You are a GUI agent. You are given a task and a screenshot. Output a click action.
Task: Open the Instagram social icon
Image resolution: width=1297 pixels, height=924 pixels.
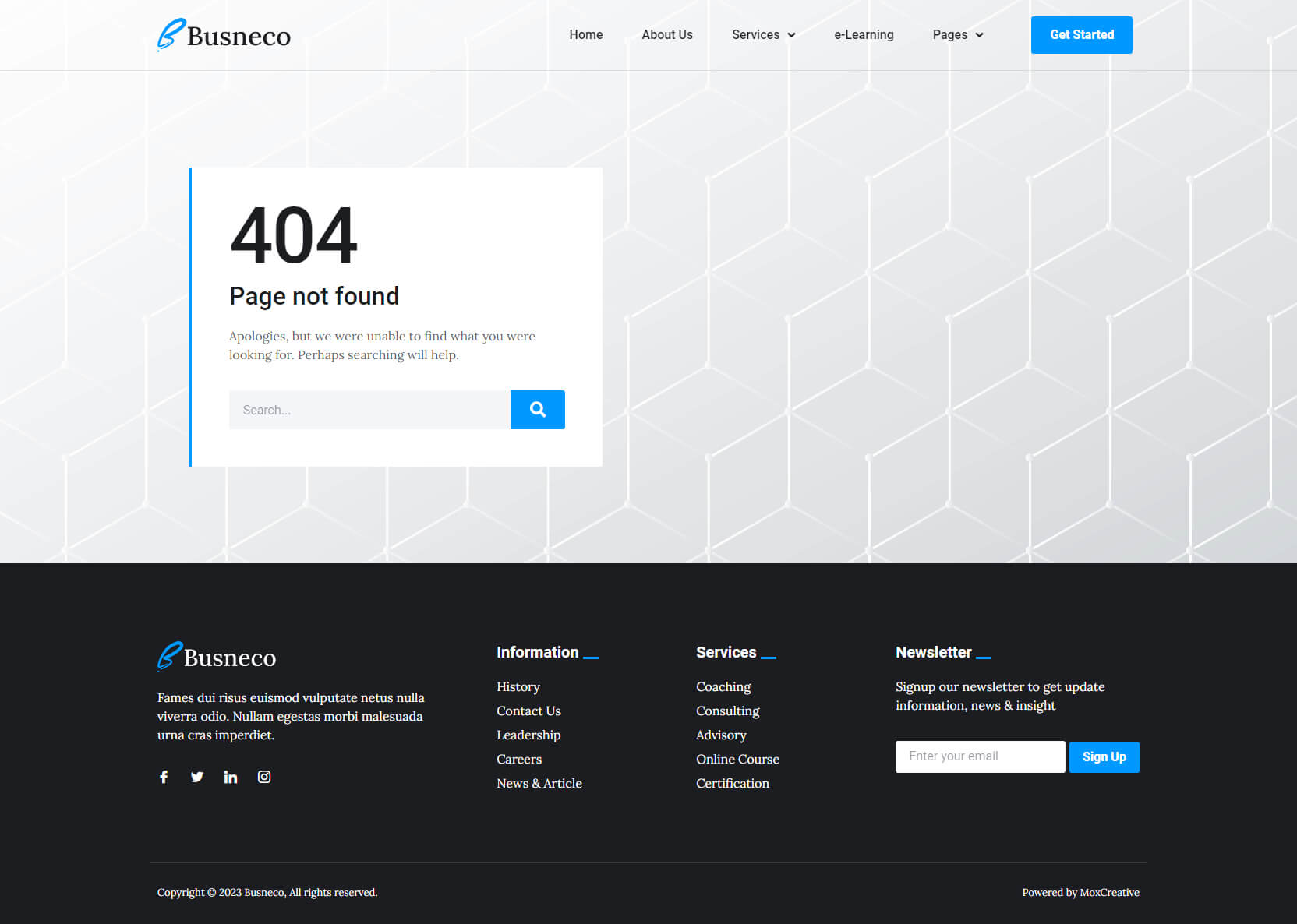click(x=264, y=777)
